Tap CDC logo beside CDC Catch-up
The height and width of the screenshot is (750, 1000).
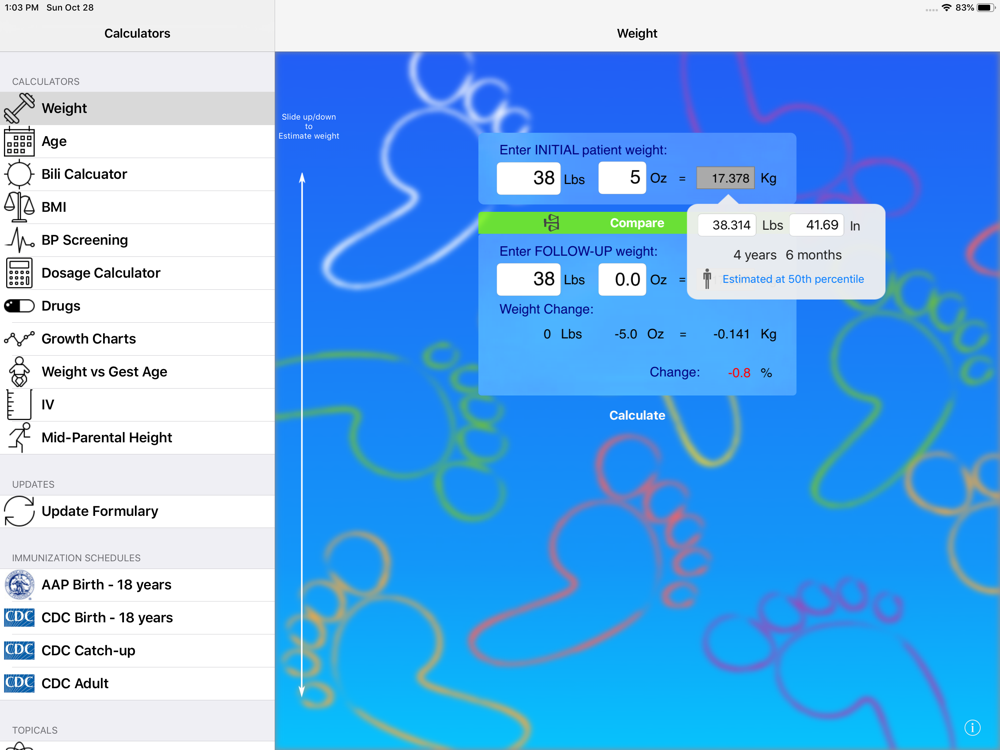[19, 650]
